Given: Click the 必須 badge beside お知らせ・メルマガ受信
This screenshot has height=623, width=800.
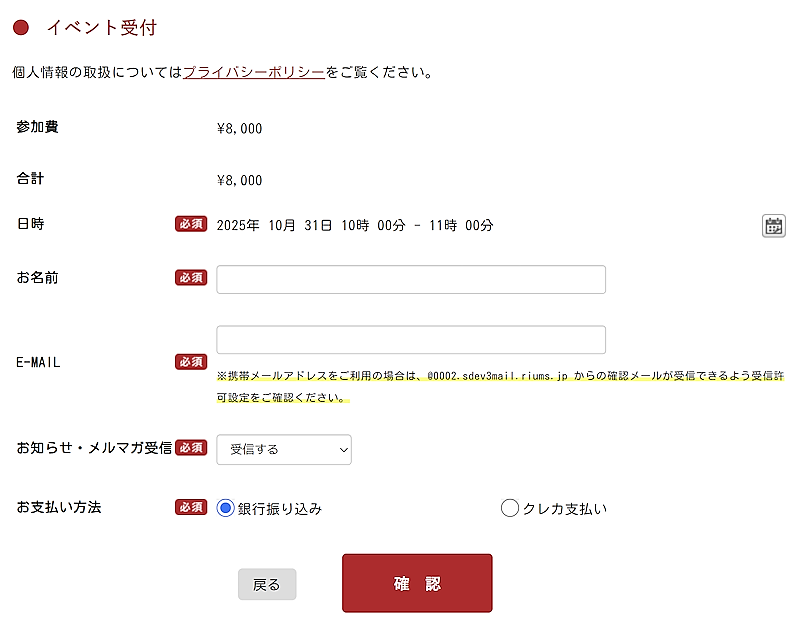Looking at the screenshot, I should pos(191,448).
